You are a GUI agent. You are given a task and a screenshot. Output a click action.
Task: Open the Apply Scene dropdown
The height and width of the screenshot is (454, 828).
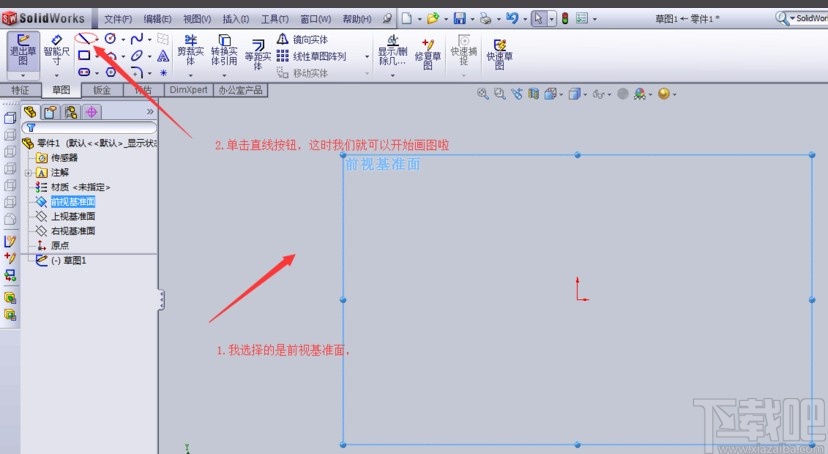(666, 94)
